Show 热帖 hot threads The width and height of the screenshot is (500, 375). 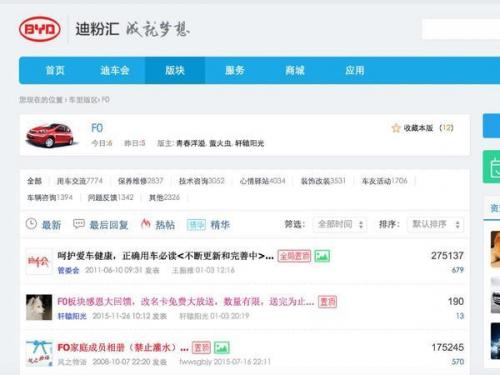coord(165,225)
